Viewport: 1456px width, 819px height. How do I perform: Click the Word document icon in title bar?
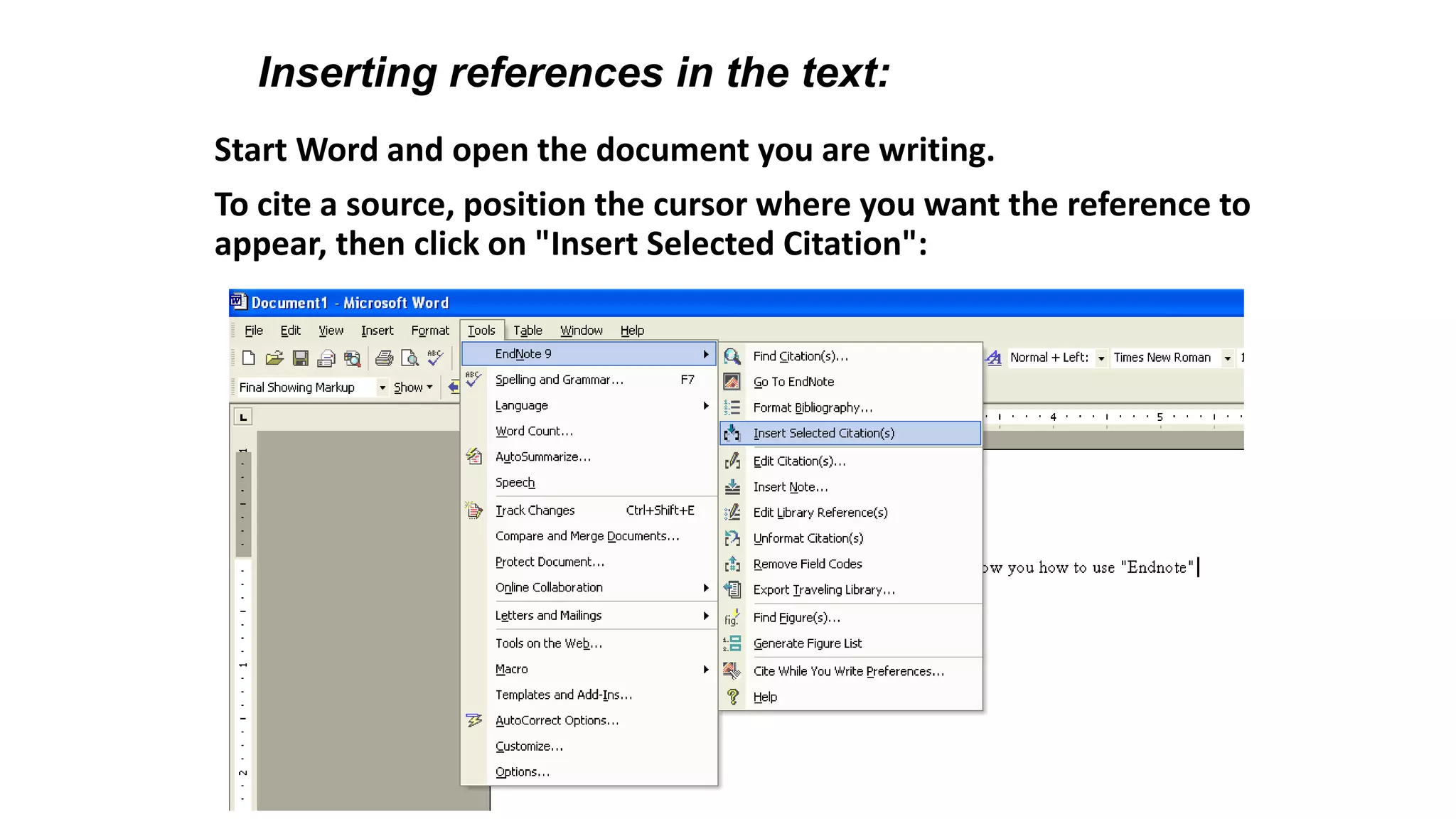[238, 302]
